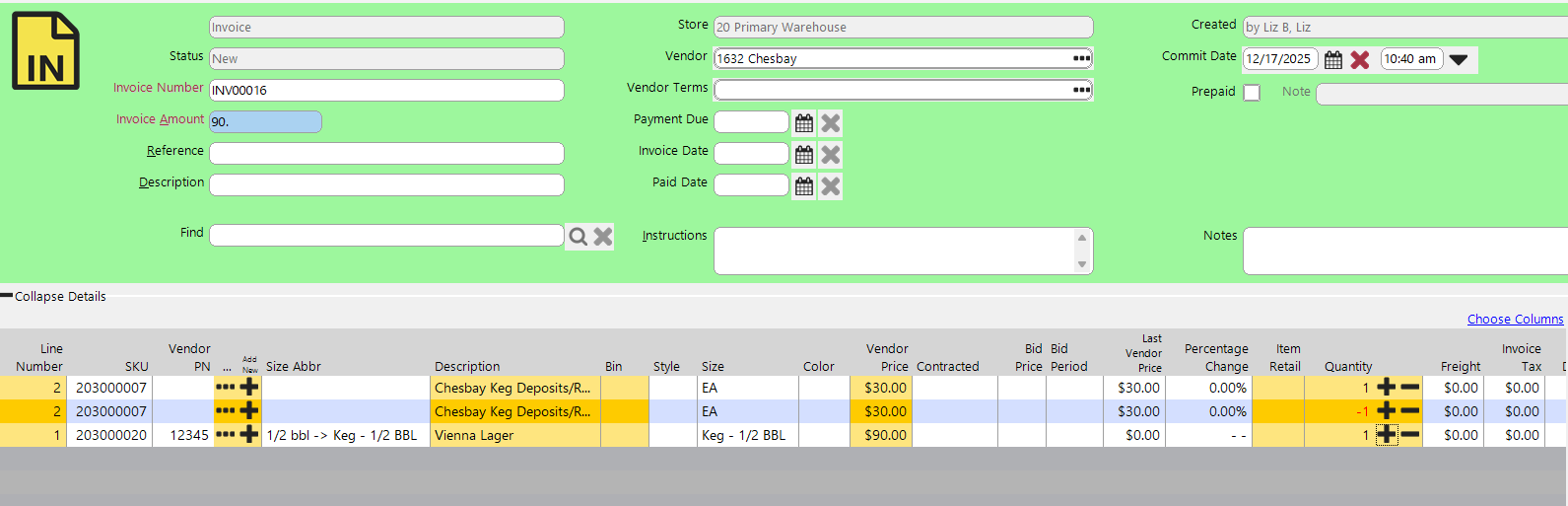Viewport: 1568px width, 506px height.
Task: Open the Vendor Terms lookup ellipsis
Action: (x=1081, y=91)
